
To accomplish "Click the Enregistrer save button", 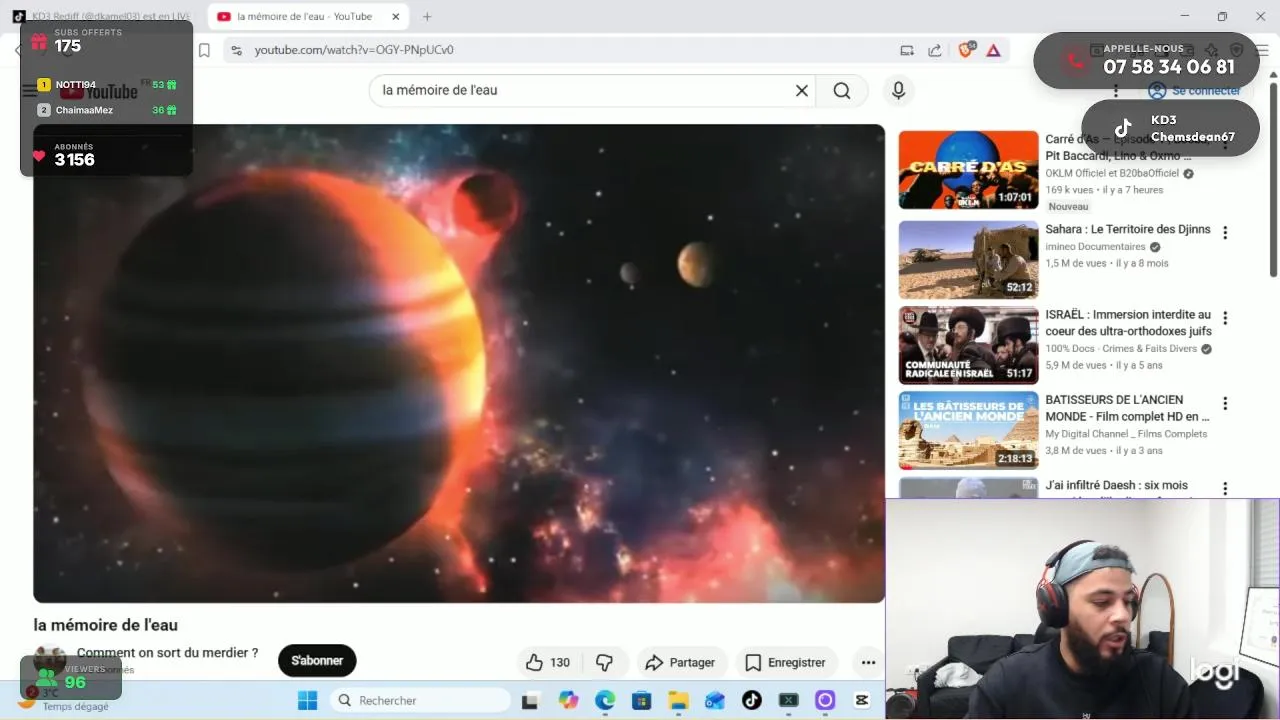I will click(x=786, y=662).
